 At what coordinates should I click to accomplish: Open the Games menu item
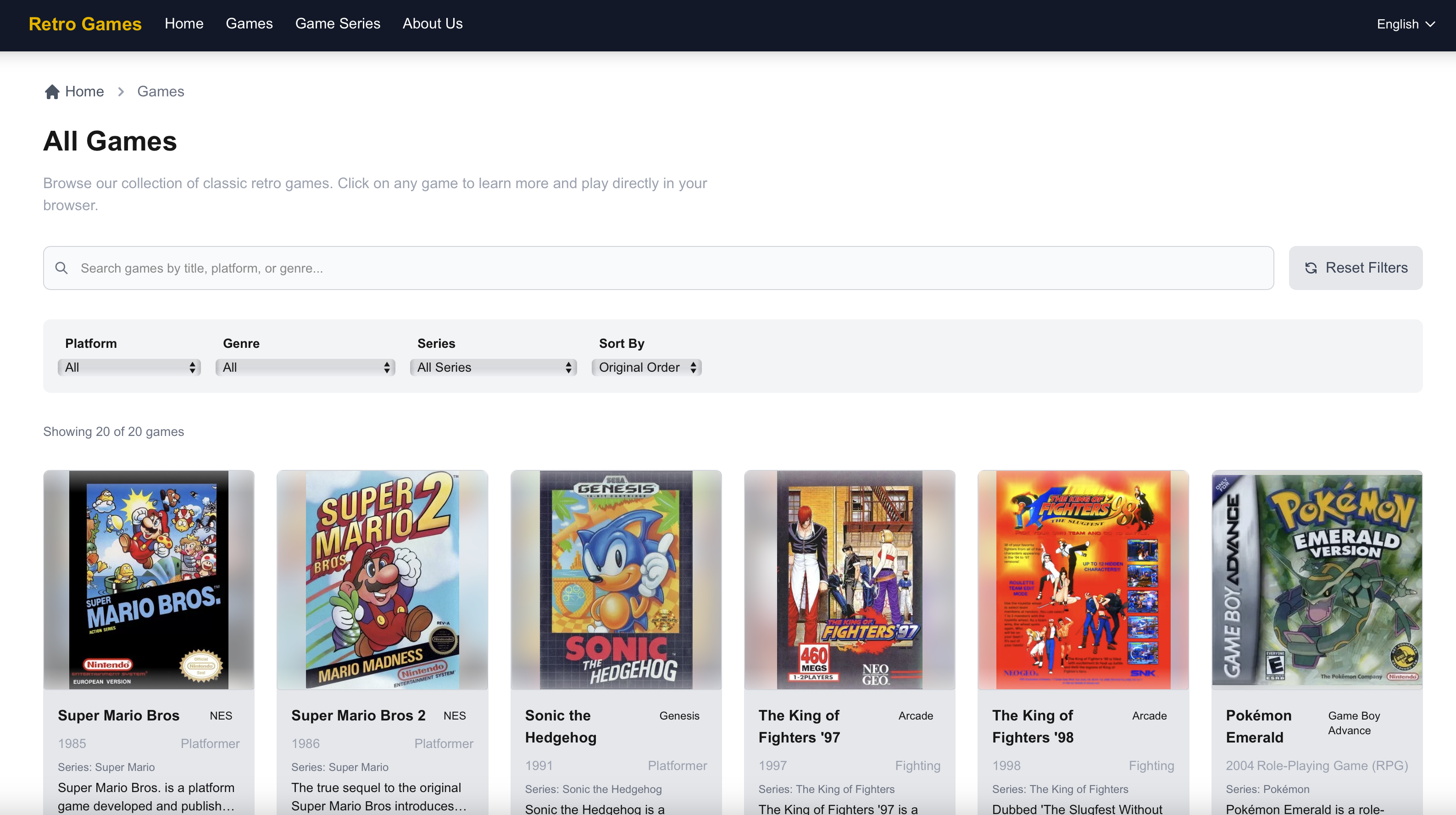tap(249, 24)
